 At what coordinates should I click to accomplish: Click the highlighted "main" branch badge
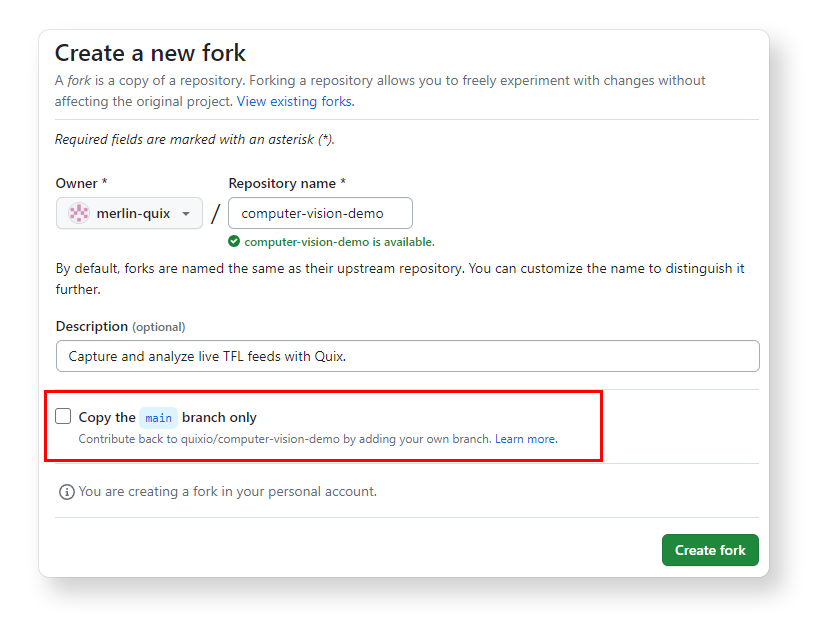coord(158,417)
